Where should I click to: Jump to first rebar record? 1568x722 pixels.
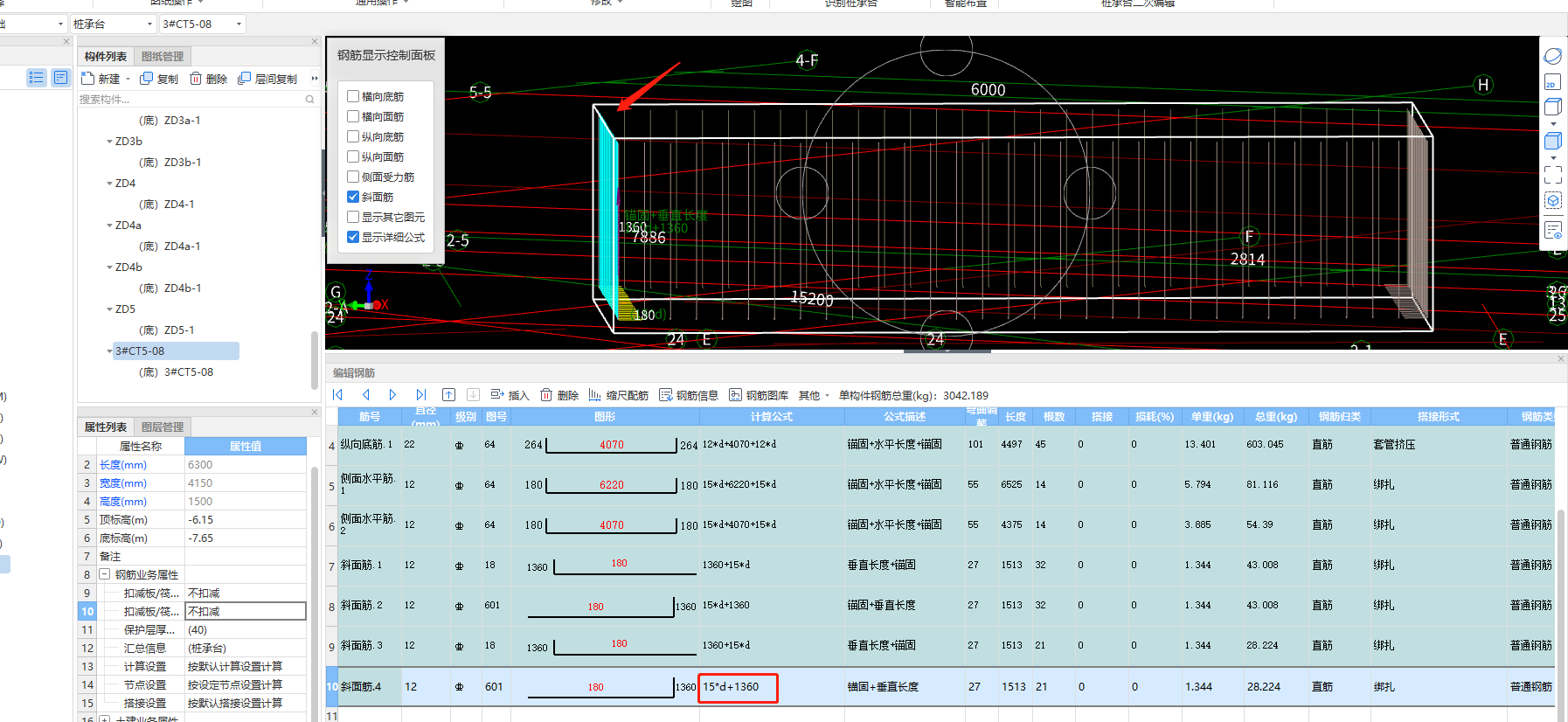338,395
